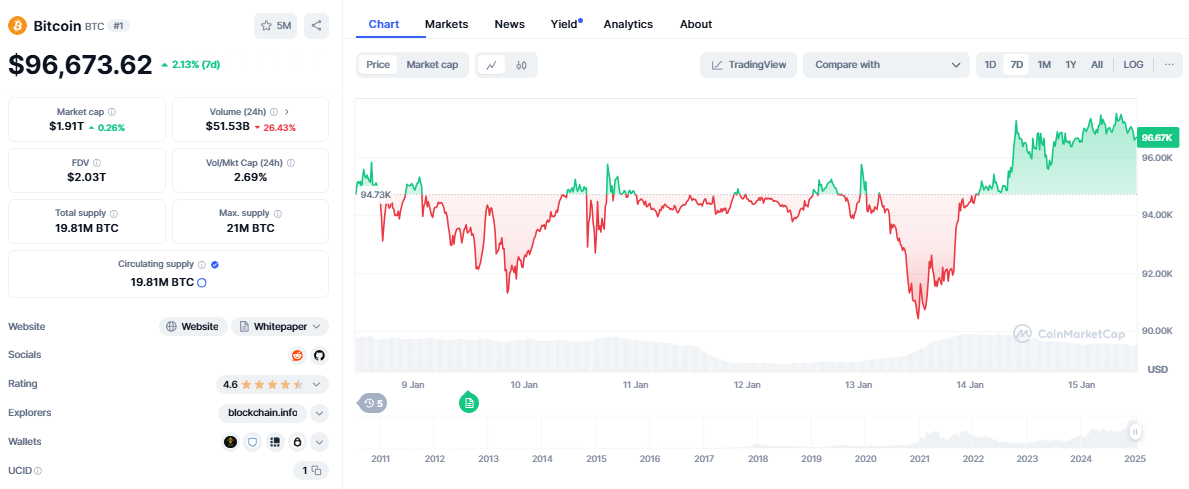Select the Ledger wallet icon
The width and height of the screenshot is (1189, 489).
coord(275,441)
